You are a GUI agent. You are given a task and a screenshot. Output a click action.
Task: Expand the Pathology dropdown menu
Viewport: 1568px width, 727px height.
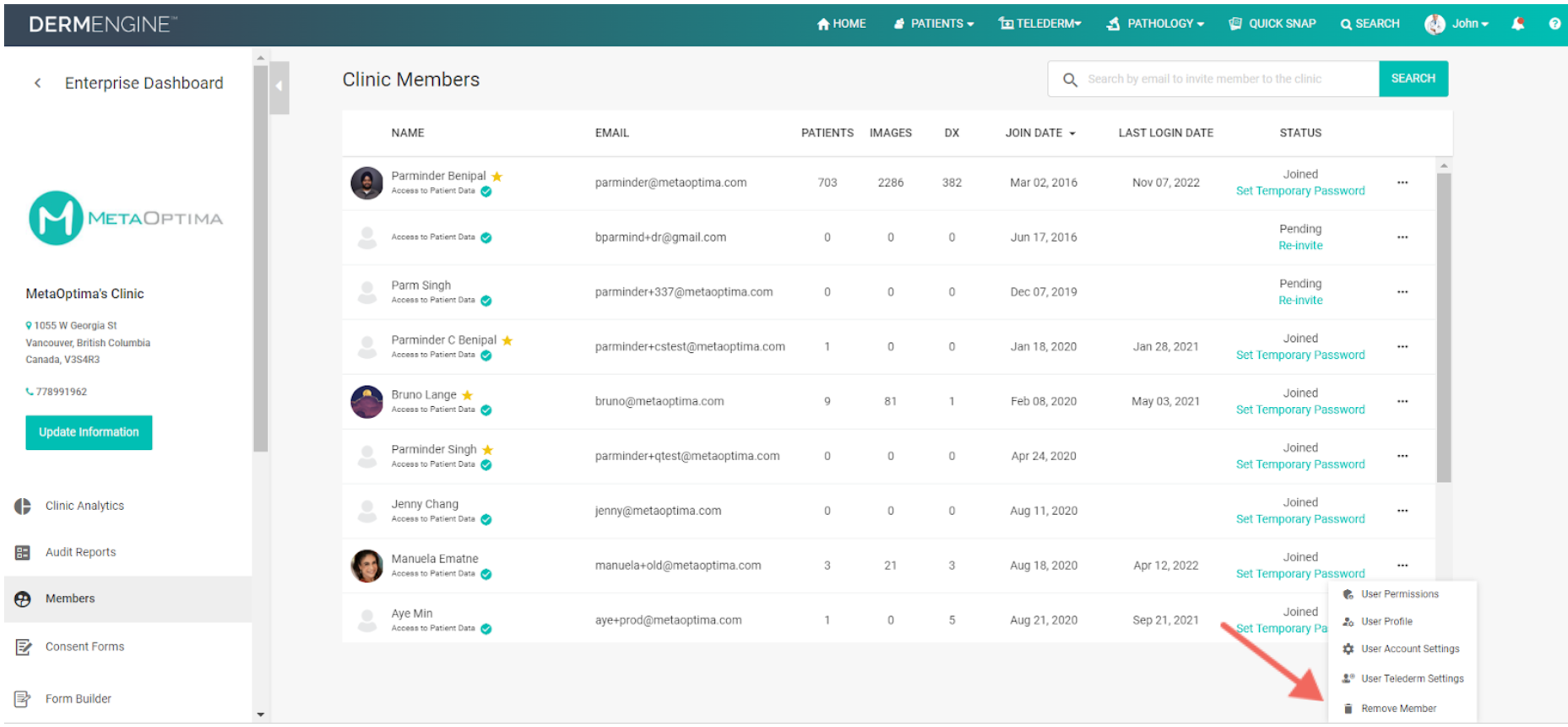point(1156,24)
